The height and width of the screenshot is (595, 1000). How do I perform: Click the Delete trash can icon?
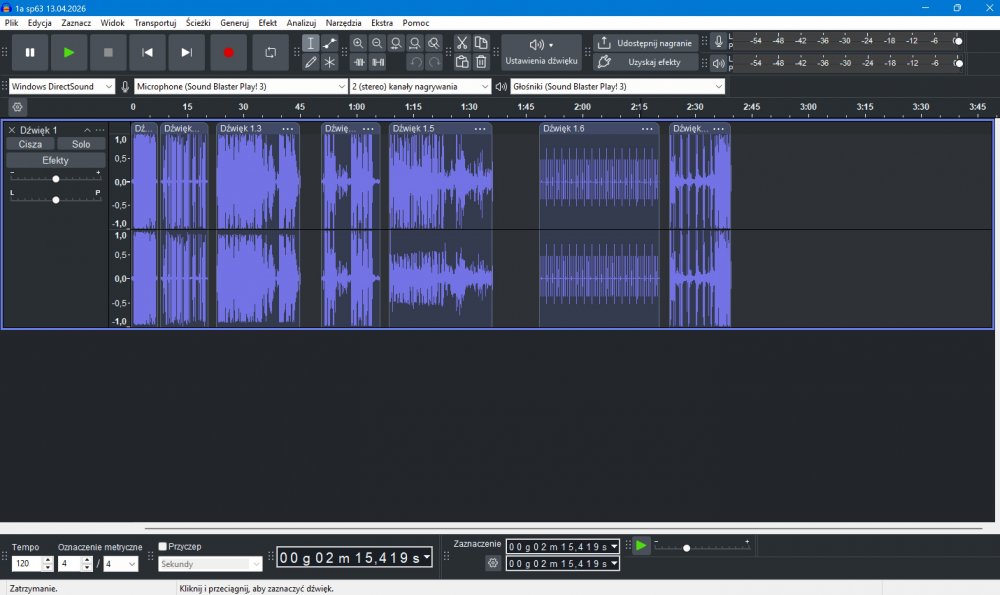(x=481, y=62)
